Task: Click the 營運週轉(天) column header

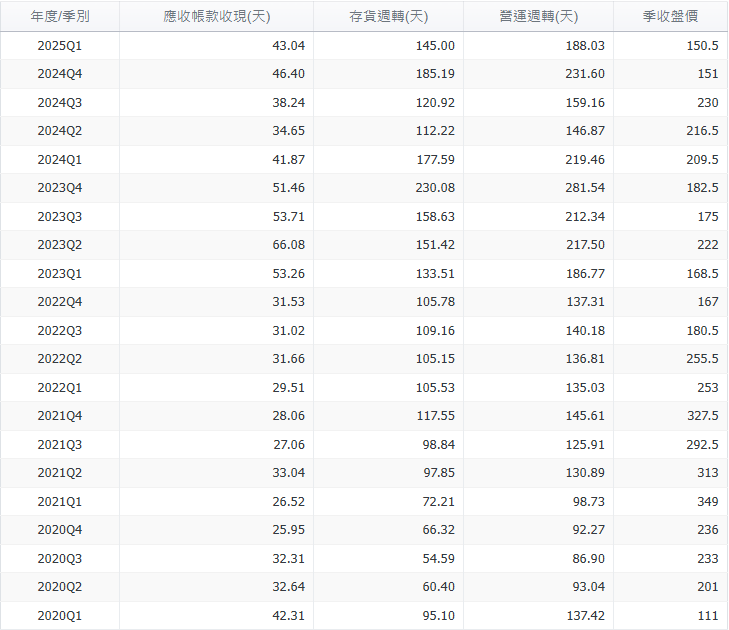Action: [538, 17]
